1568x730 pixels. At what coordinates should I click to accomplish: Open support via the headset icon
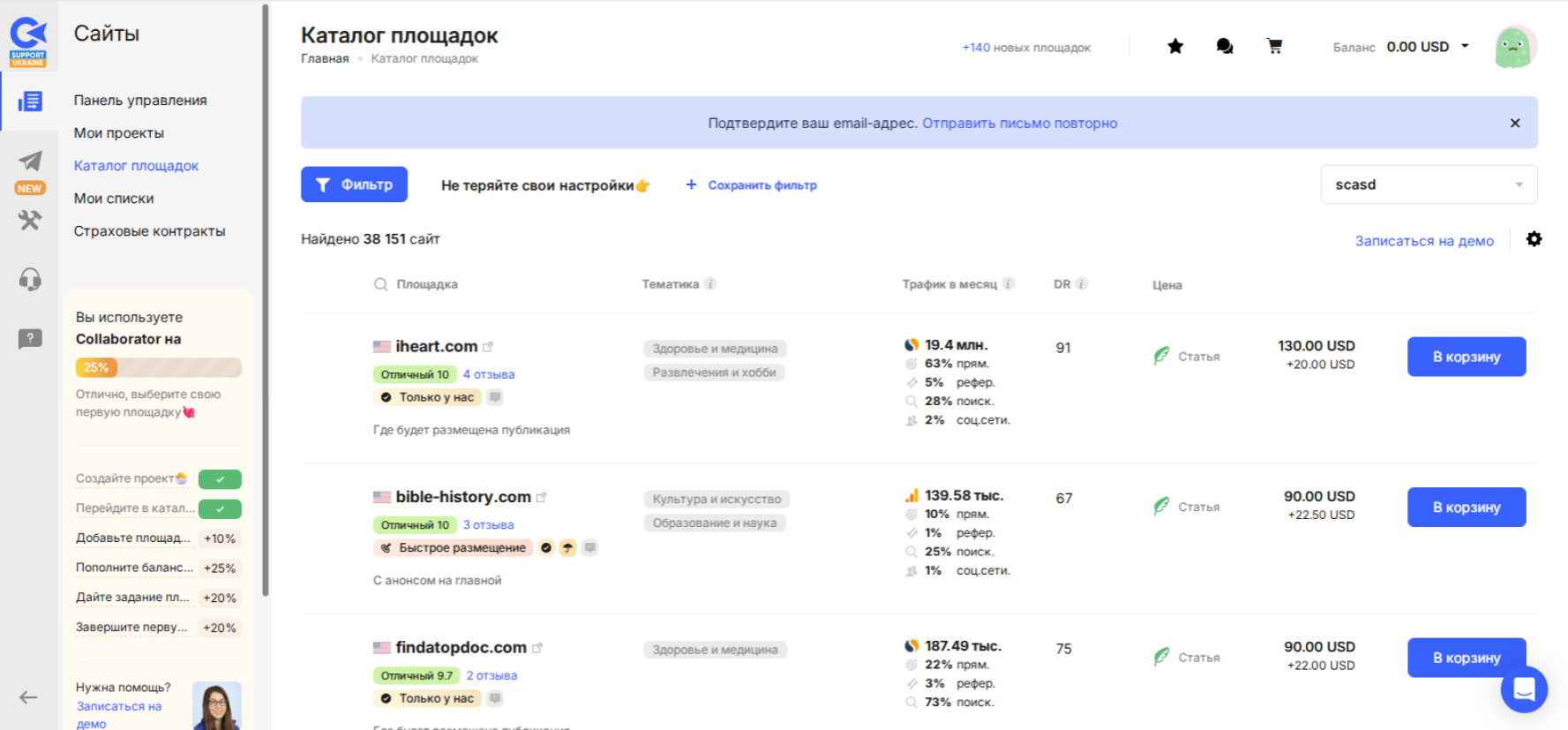(30, 280)
